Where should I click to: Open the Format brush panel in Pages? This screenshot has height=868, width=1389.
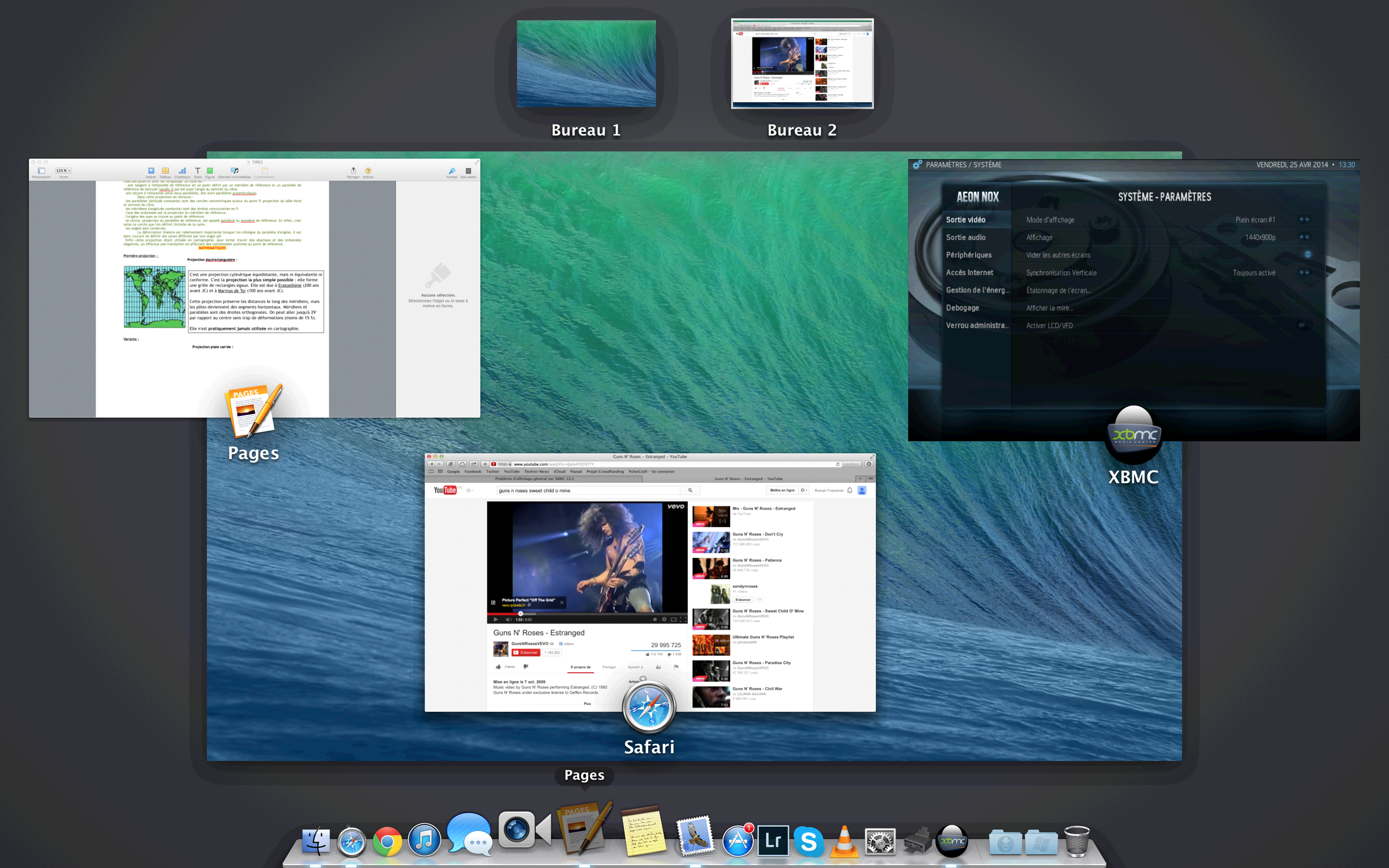tap(452, 171)
